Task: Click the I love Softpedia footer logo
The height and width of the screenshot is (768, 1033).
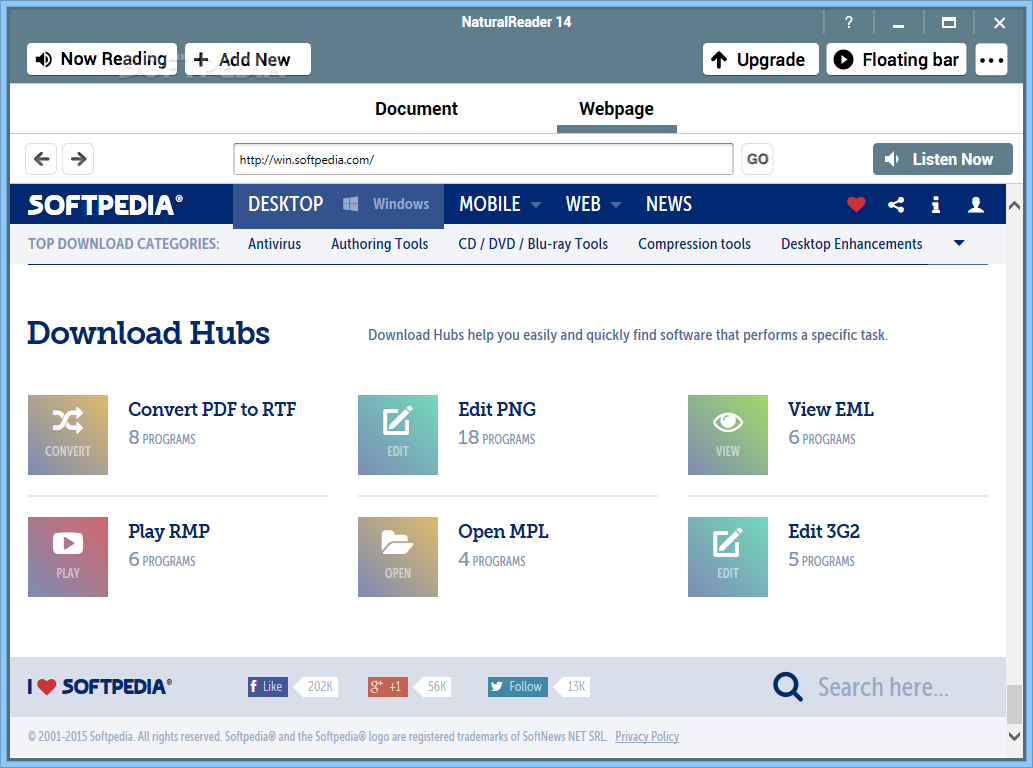Action: coord(99,687)
